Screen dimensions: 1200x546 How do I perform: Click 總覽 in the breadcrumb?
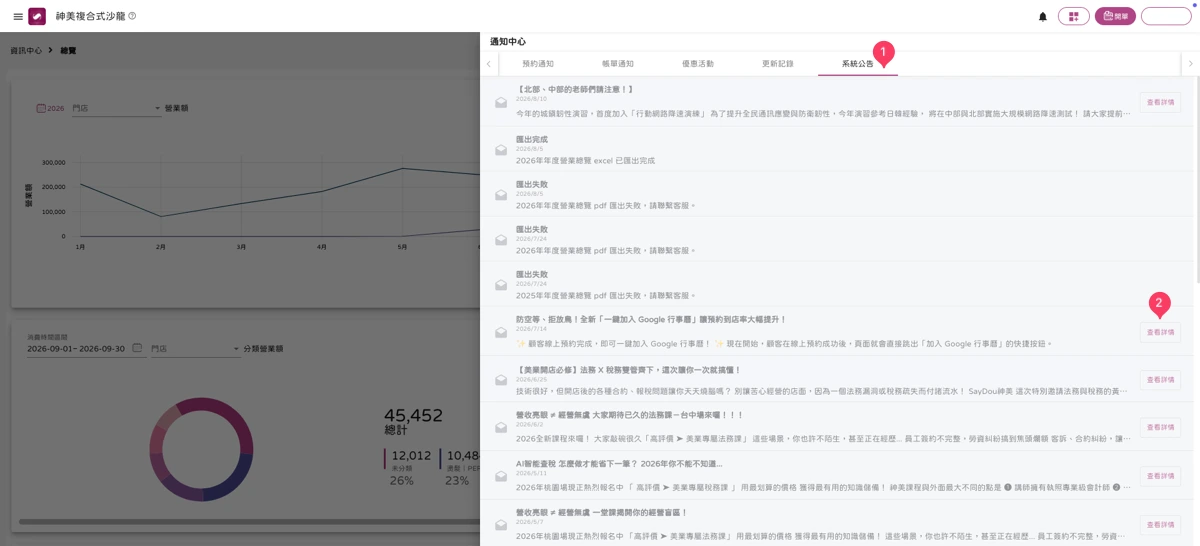click(x=68, y=50)
